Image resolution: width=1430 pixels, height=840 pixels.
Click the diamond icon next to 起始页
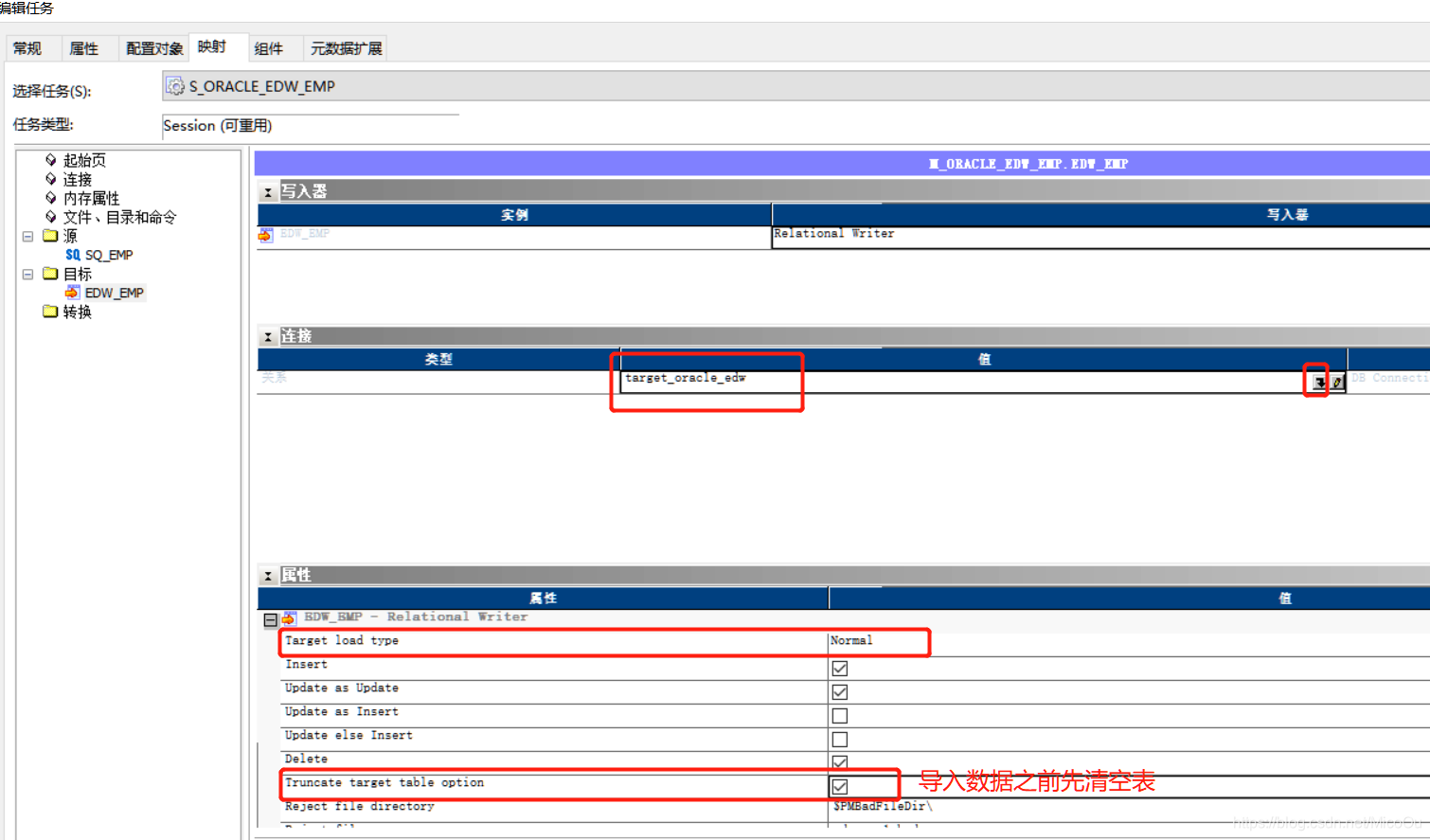[x=51, y=159]
